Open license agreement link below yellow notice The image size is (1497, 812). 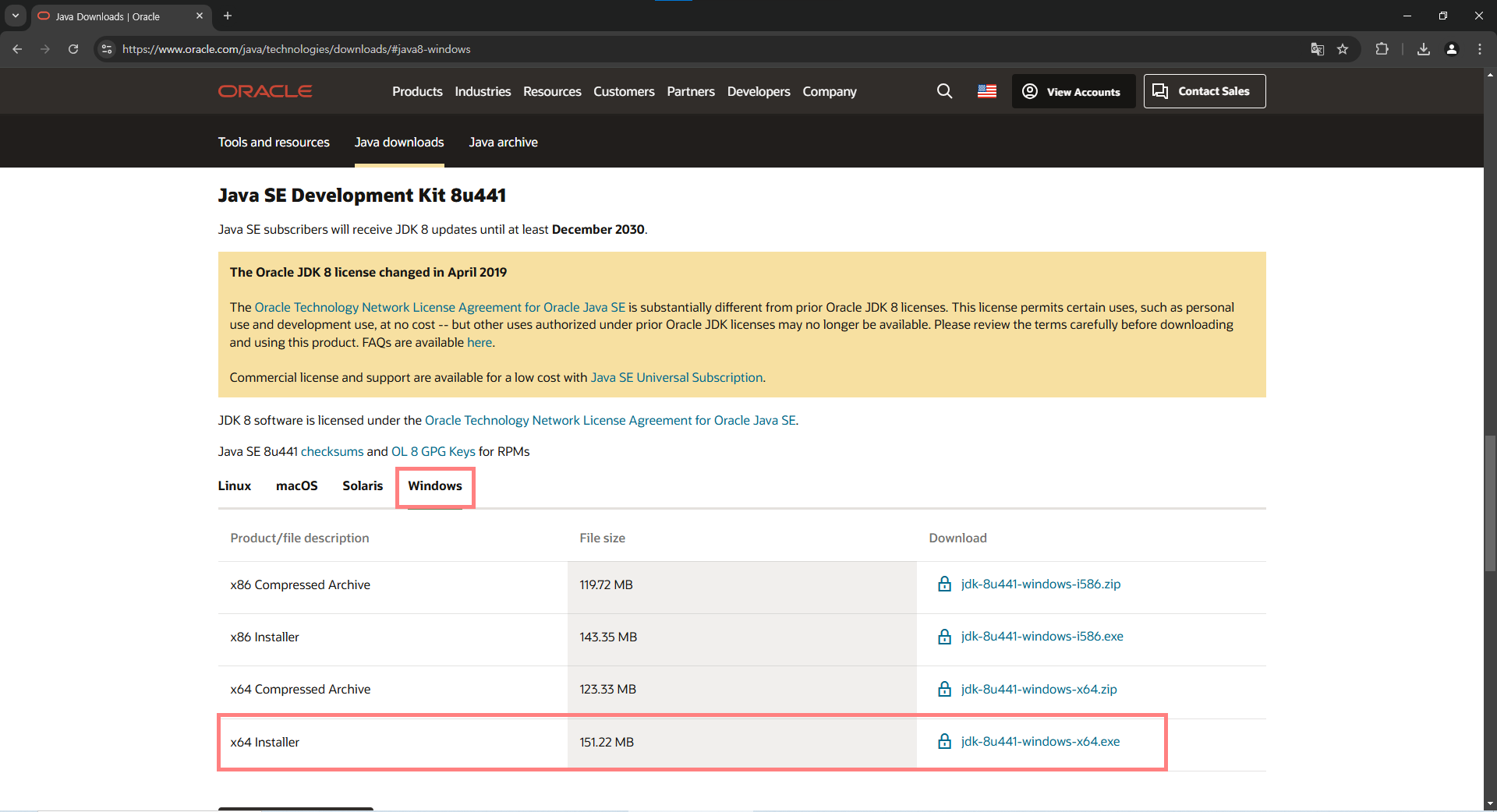(610, 420)
